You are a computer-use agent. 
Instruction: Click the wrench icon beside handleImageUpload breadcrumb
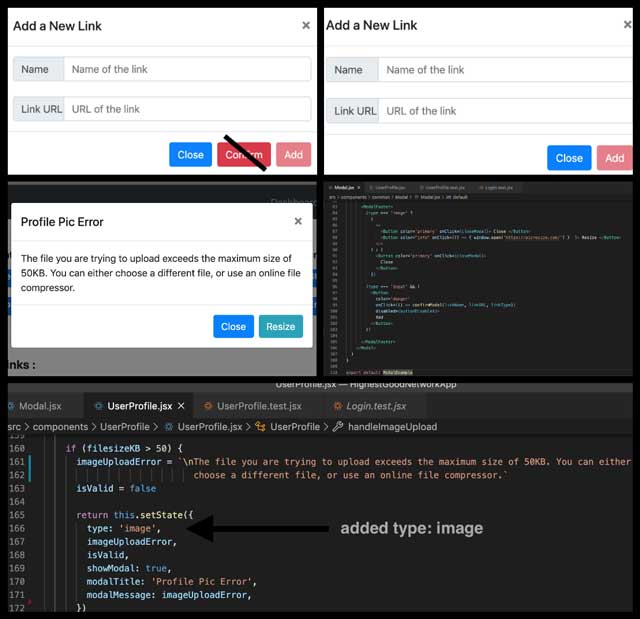pyautogui.click(x=338, y=427)
